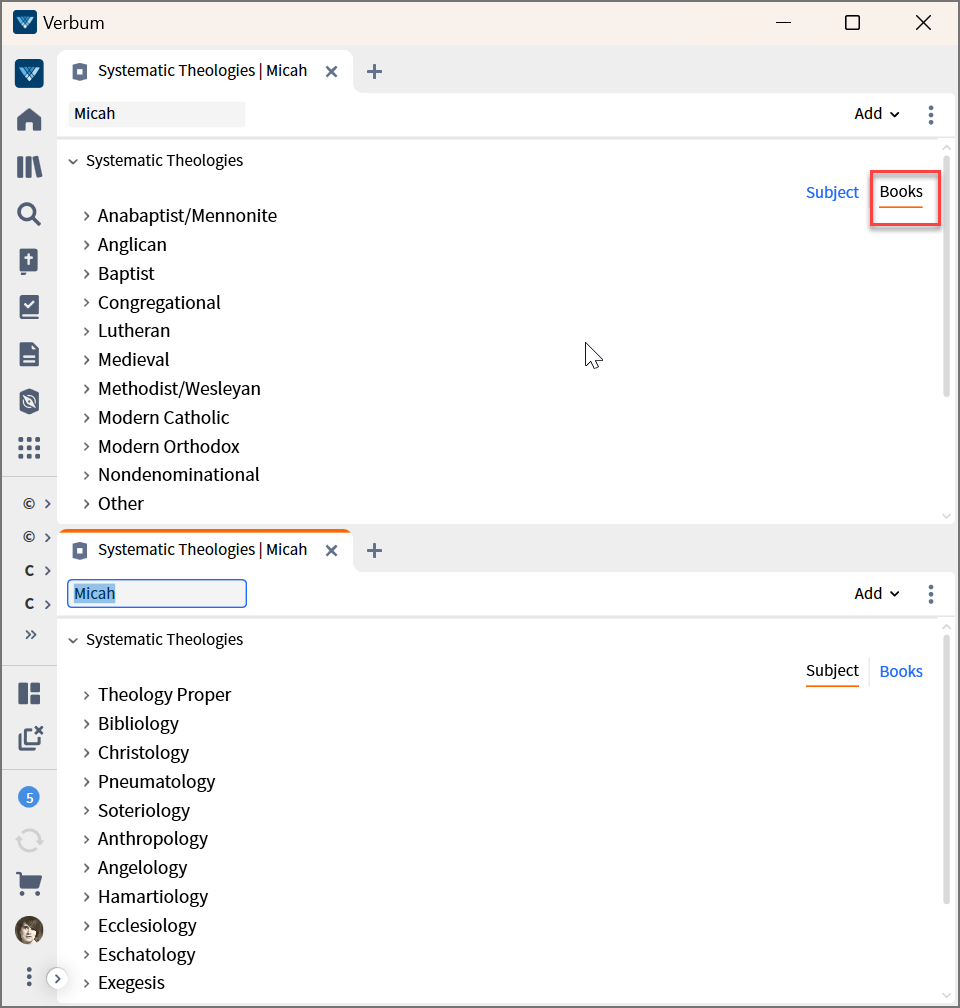
Task: Close bottom Systematic Theologies tab
Action: click(x=331, y=550)
